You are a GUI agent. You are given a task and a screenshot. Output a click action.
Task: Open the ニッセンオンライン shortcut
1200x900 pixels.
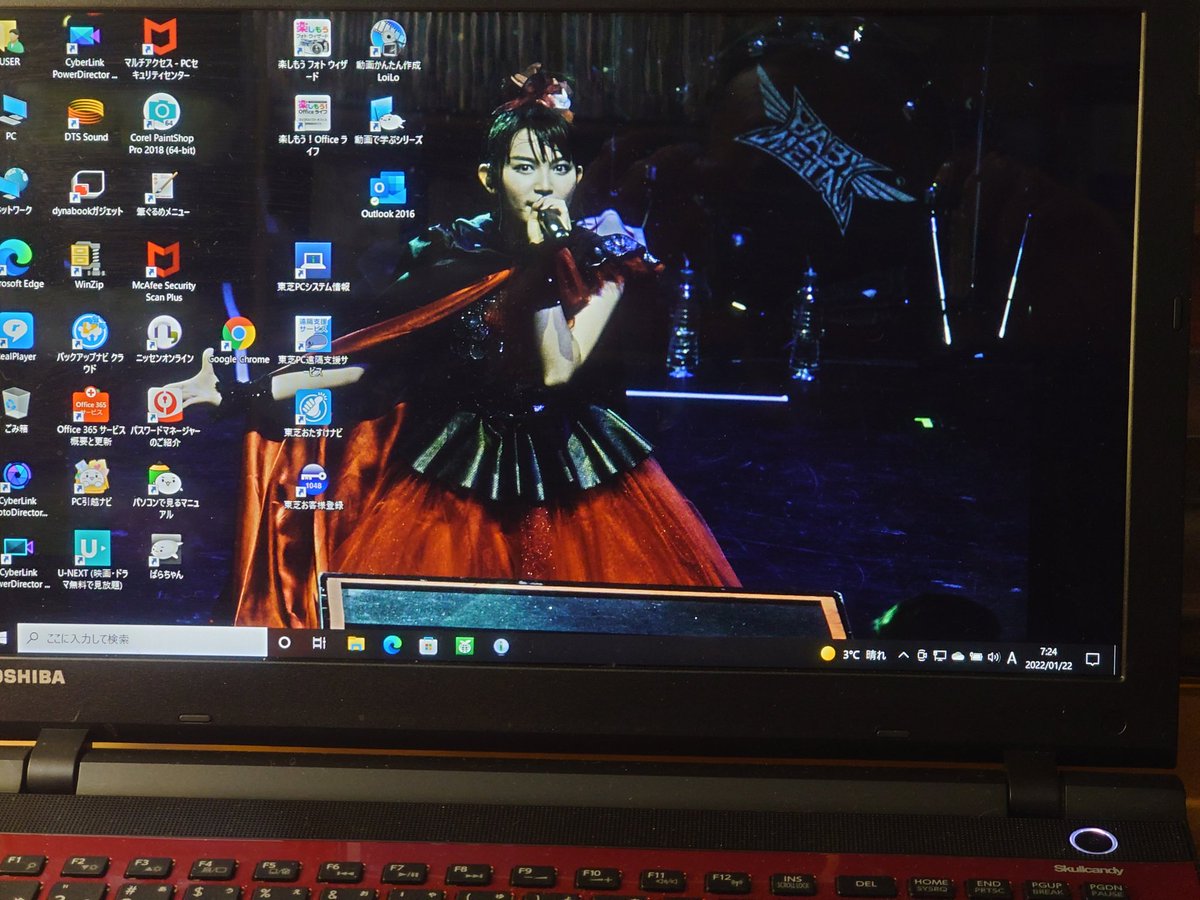pyautogui.click(x=164, y=339)
